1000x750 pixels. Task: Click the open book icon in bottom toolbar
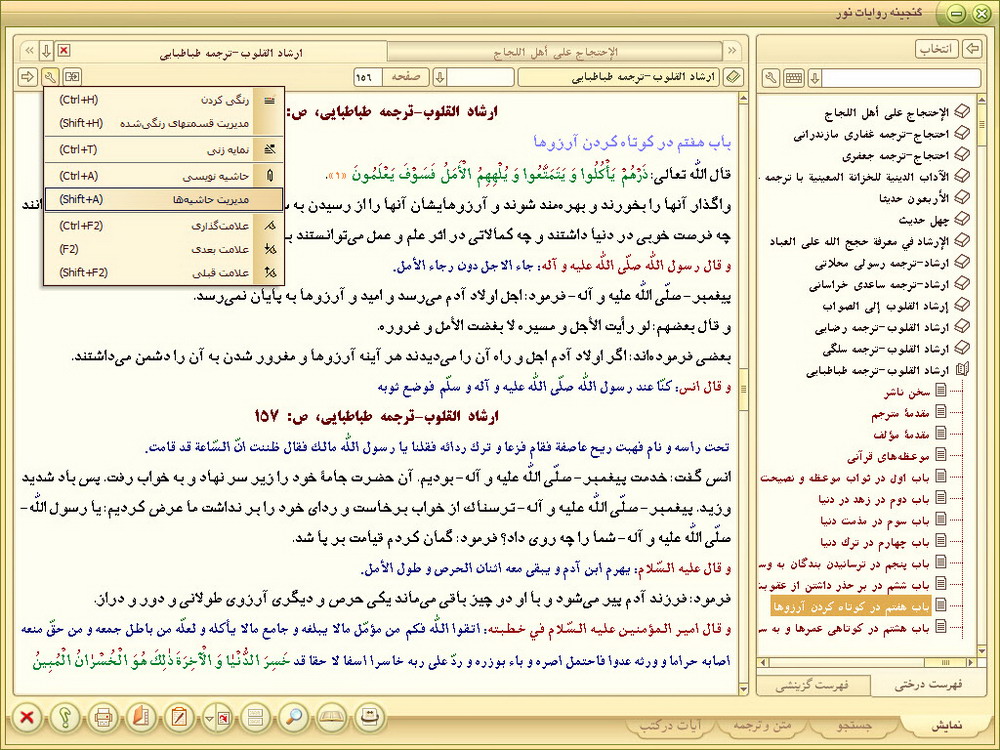pyautogui.click(x=332, y=717)
